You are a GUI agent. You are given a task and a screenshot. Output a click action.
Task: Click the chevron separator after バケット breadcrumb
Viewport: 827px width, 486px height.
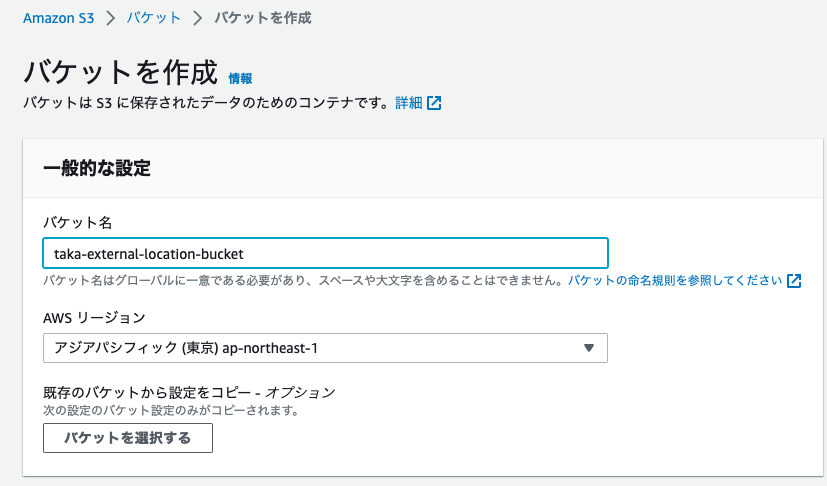point(198,18)
